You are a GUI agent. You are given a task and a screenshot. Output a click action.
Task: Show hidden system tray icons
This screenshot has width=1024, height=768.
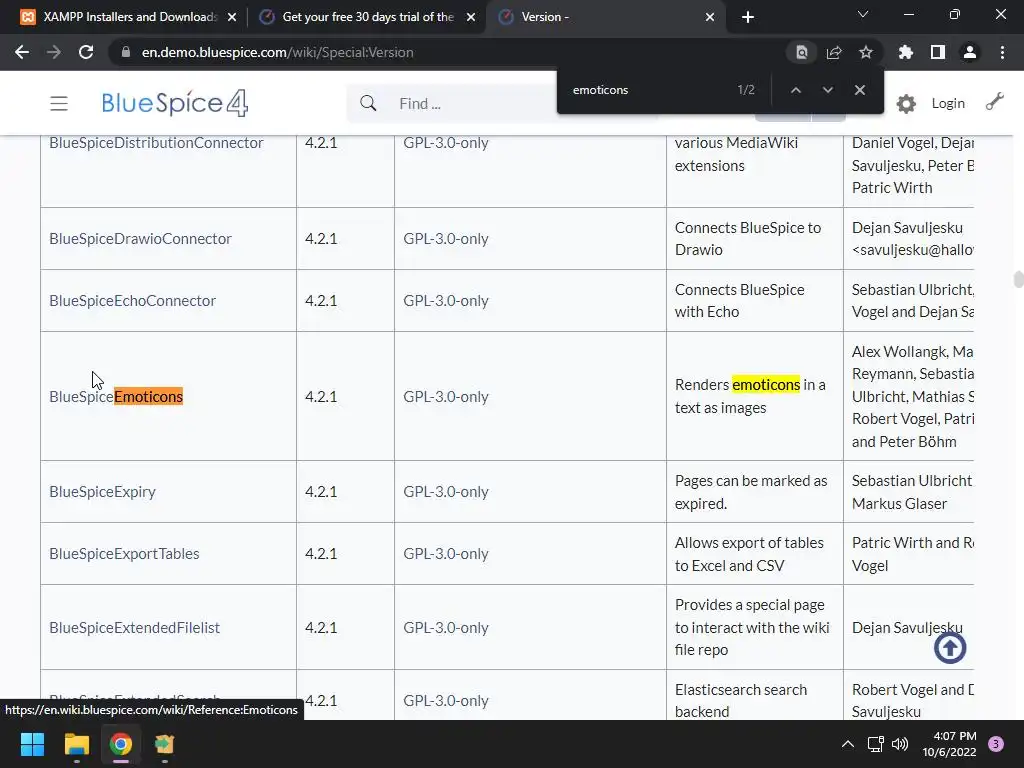pyautogui.click(x=848, y=744)
